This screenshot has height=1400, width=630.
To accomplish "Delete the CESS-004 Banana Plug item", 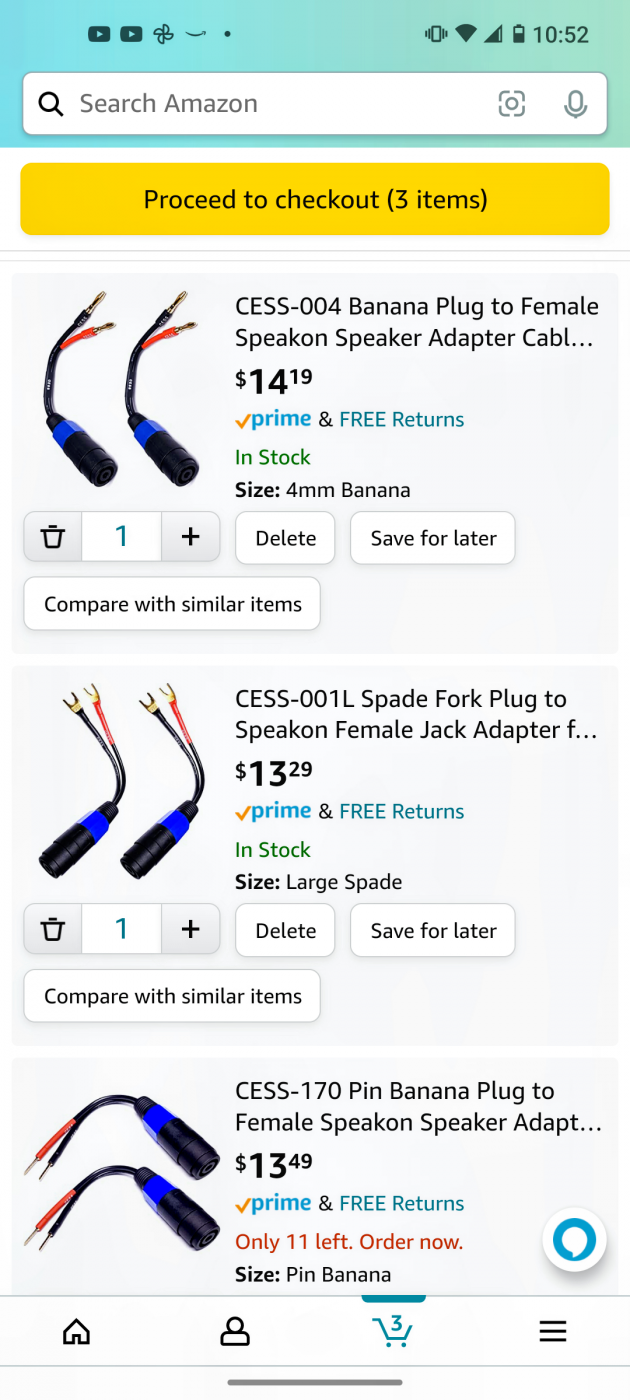I will pyautogui.click(x=285, y=538).
